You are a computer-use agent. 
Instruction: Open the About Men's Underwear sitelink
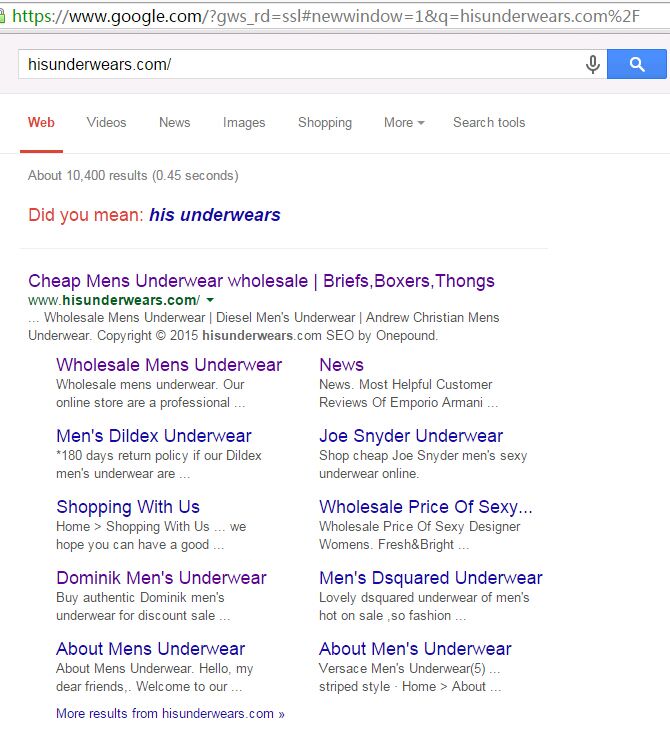click(x=415, y=649)
